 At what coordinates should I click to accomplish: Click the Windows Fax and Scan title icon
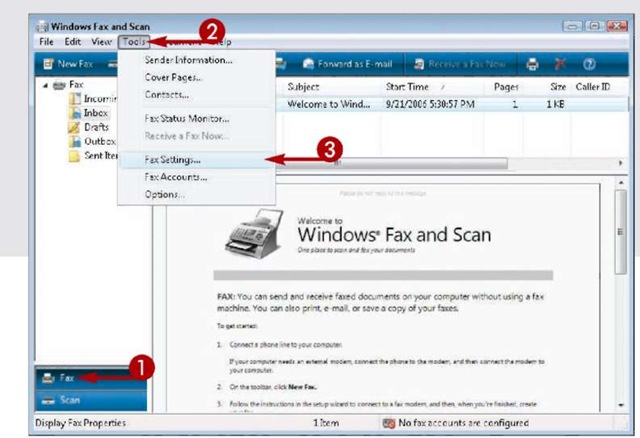[42, 27]
